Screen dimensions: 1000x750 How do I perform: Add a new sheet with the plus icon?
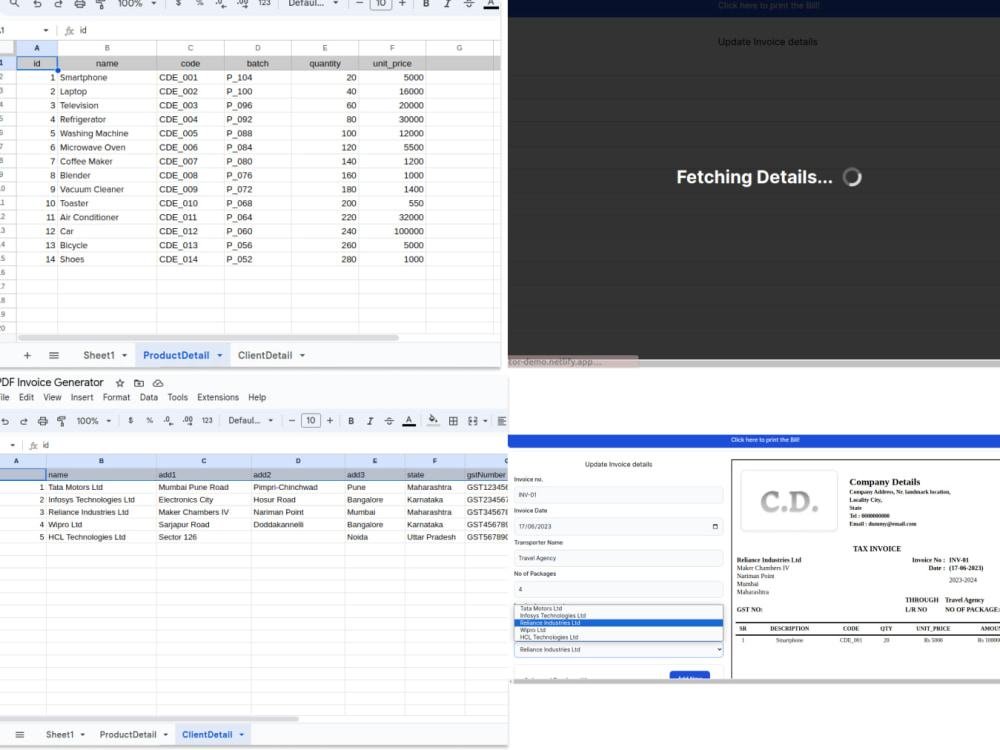[27, 355]
